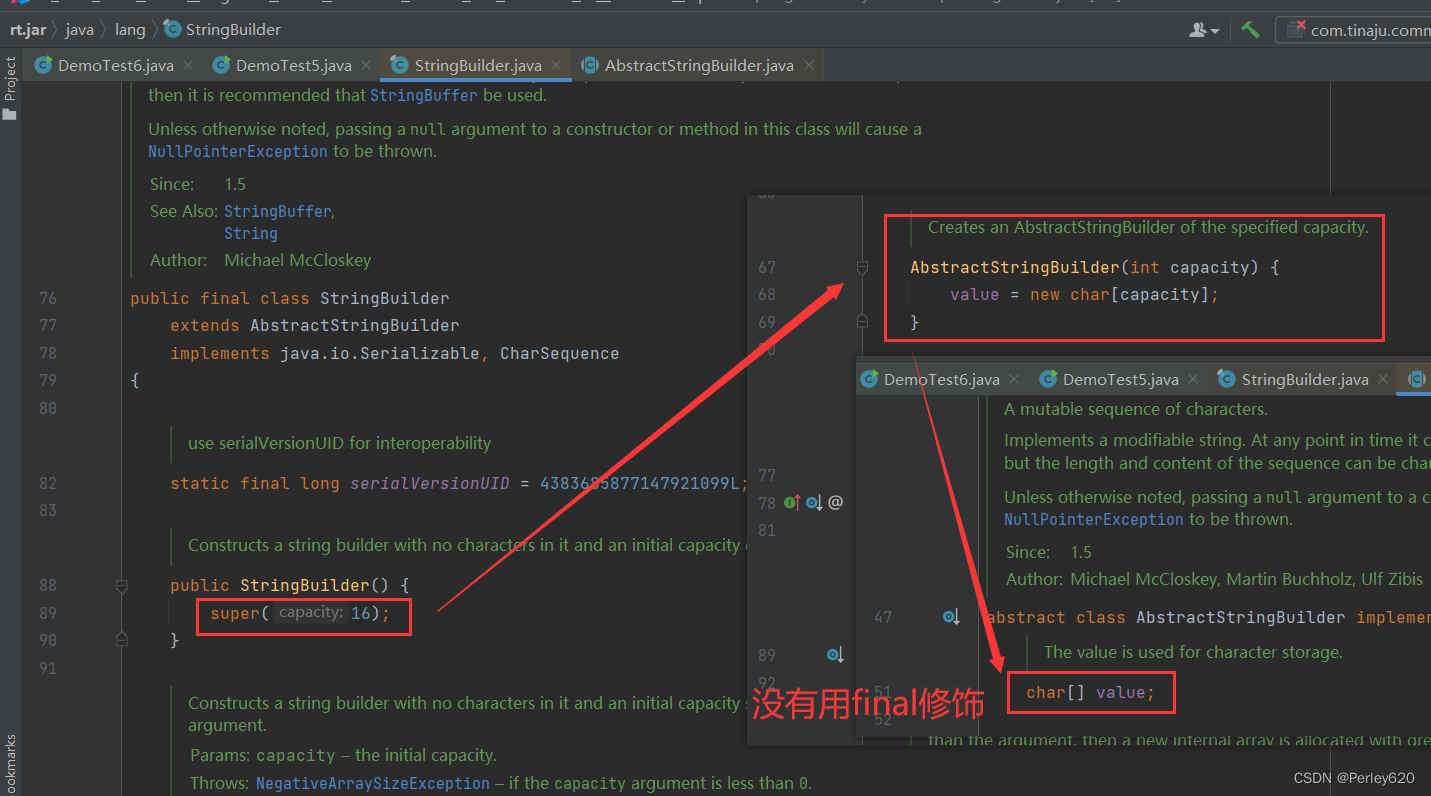The width and height of the screenshot is (1431, 796).
Task: Follow NullPointerException link in inset window
Action: pyautogui.click(x=1094, y=520)
